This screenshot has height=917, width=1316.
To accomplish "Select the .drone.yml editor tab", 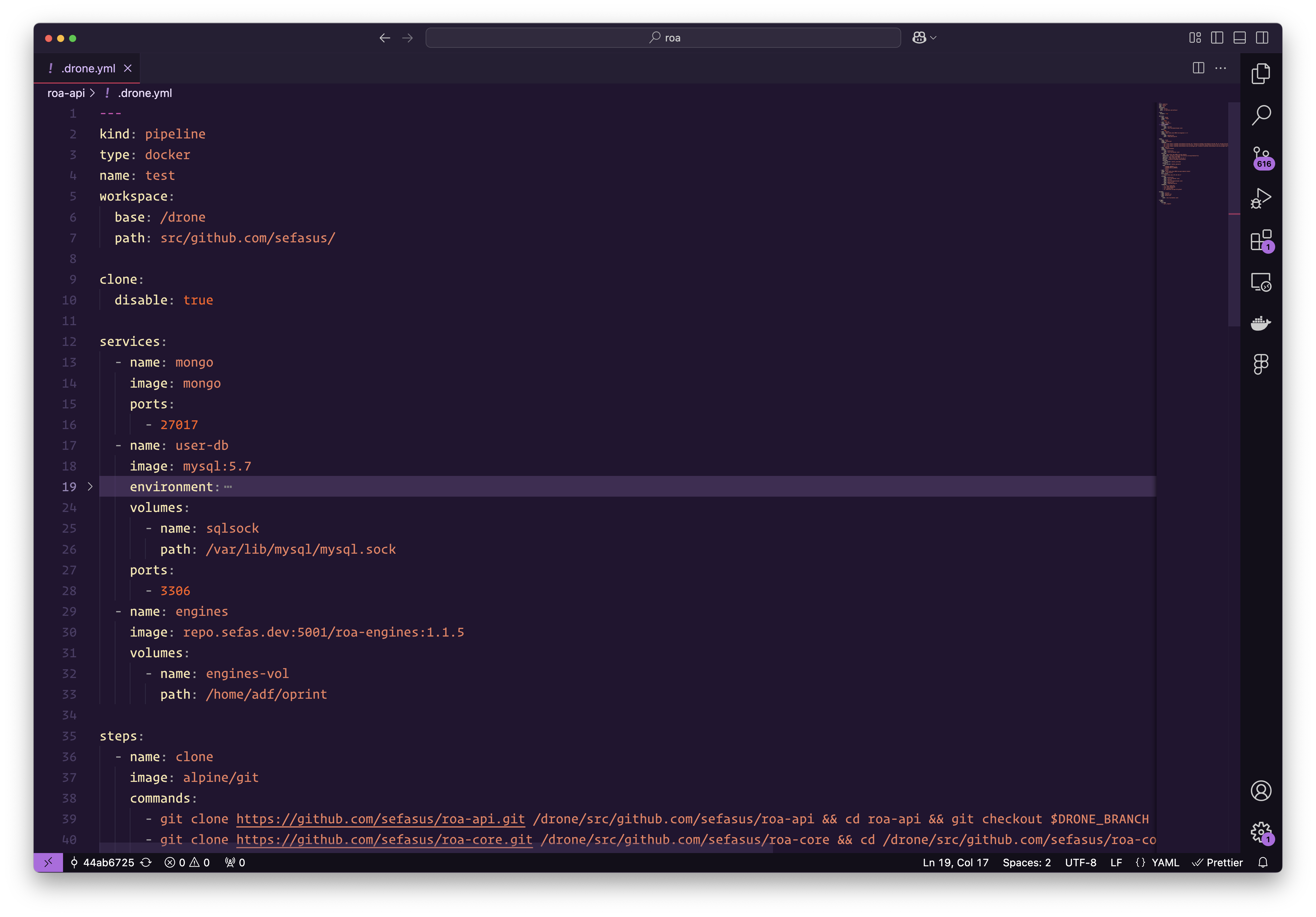I will (86, 68).
